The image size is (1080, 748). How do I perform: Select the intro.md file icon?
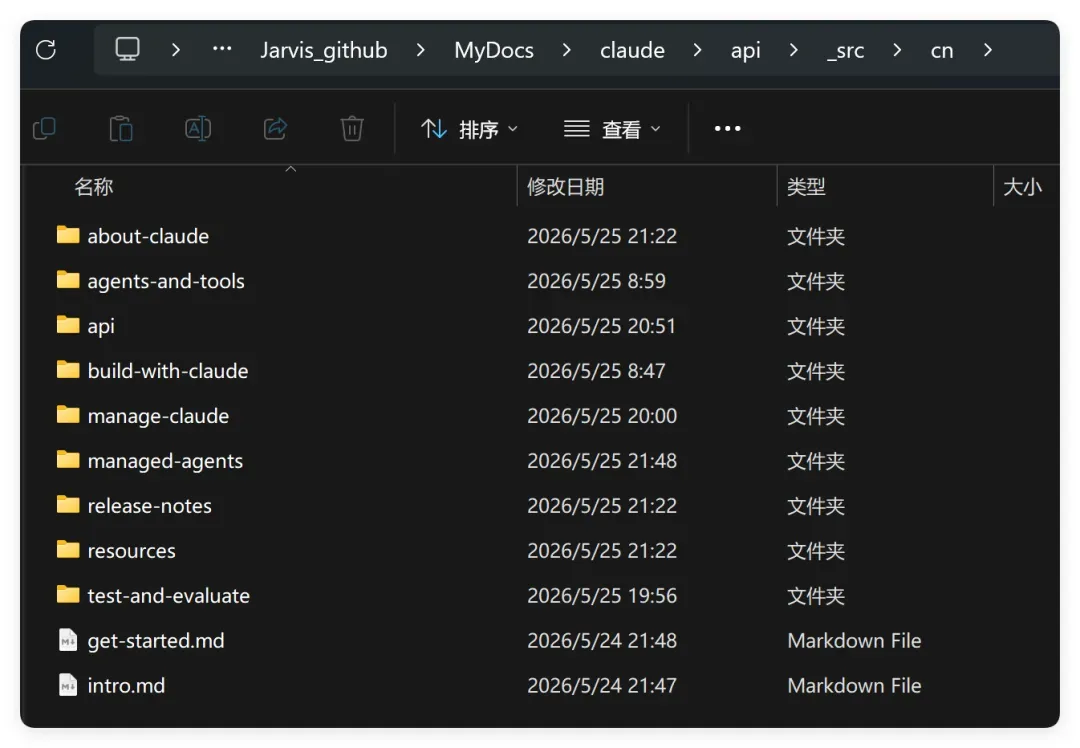coord(68,685)
